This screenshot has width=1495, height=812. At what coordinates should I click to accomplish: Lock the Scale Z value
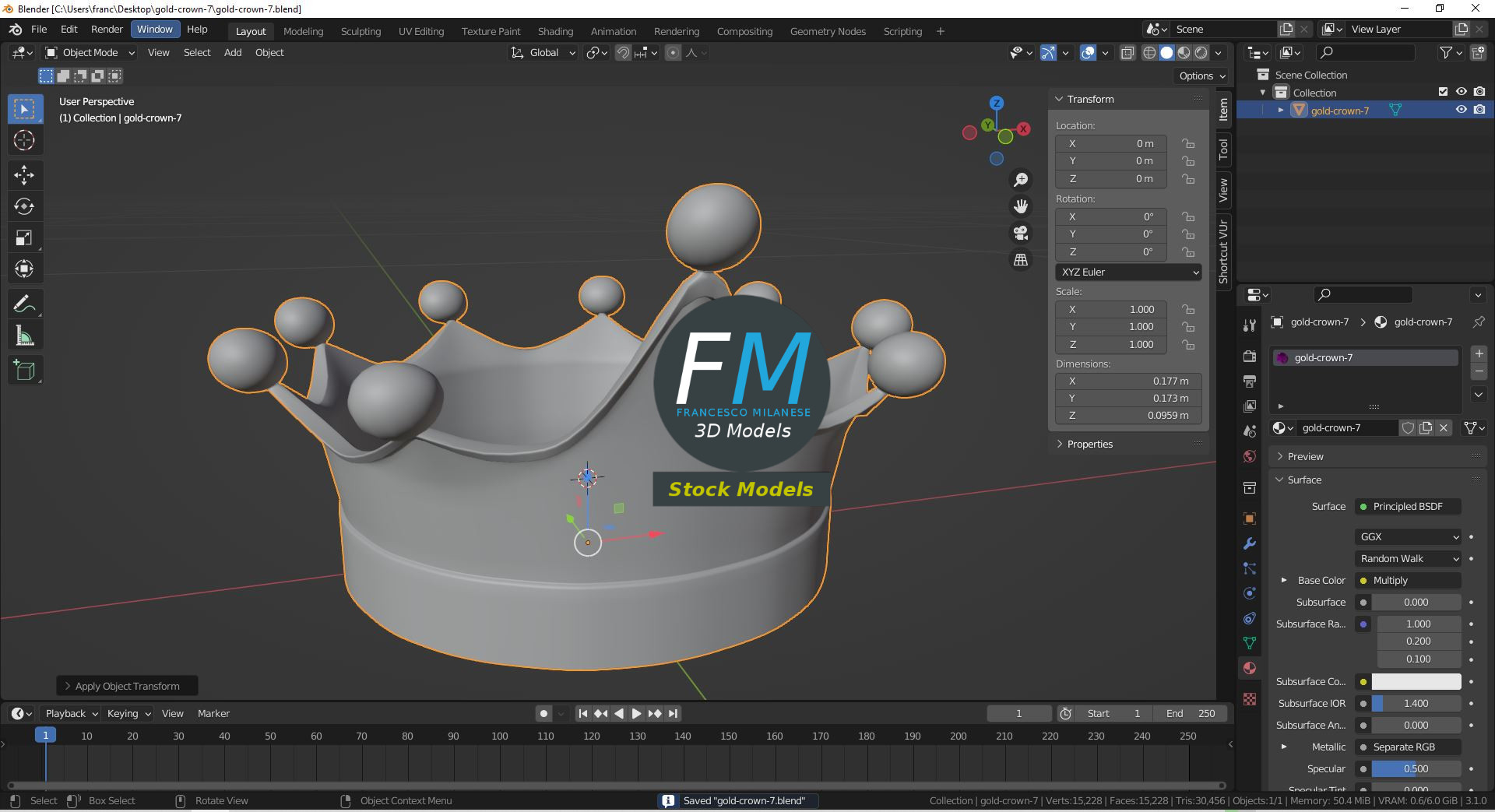pyautogui.click(x=1188, y=344)
